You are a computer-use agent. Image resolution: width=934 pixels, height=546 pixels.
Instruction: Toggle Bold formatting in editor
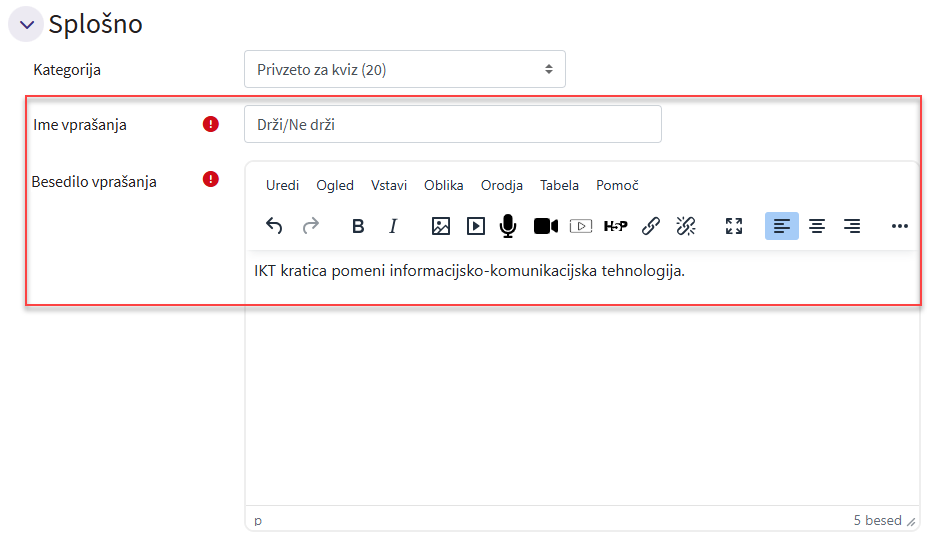tap(358, 226)
